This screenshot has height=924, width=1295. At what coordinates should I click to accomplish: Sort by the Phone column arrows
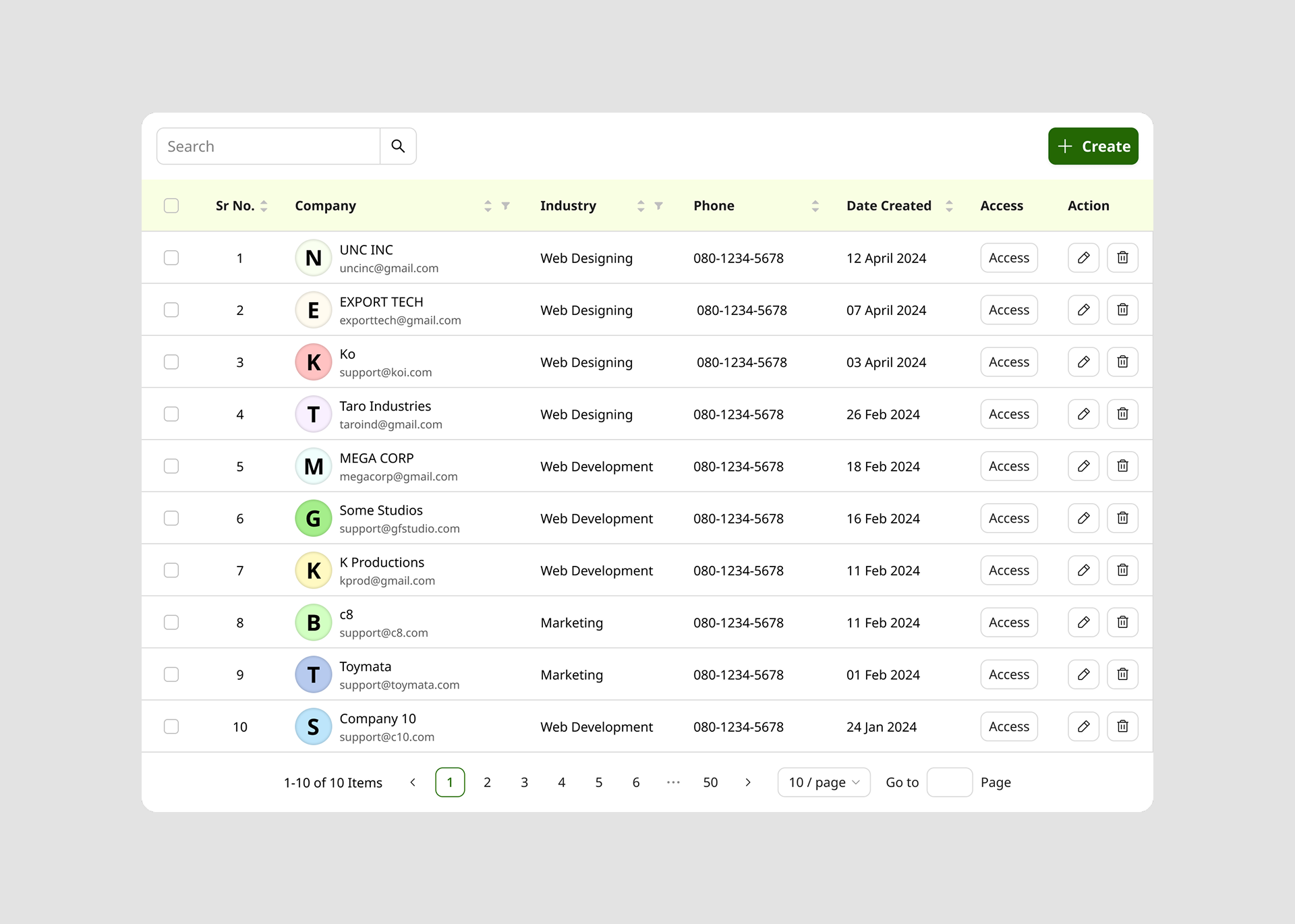pos(815,206)
